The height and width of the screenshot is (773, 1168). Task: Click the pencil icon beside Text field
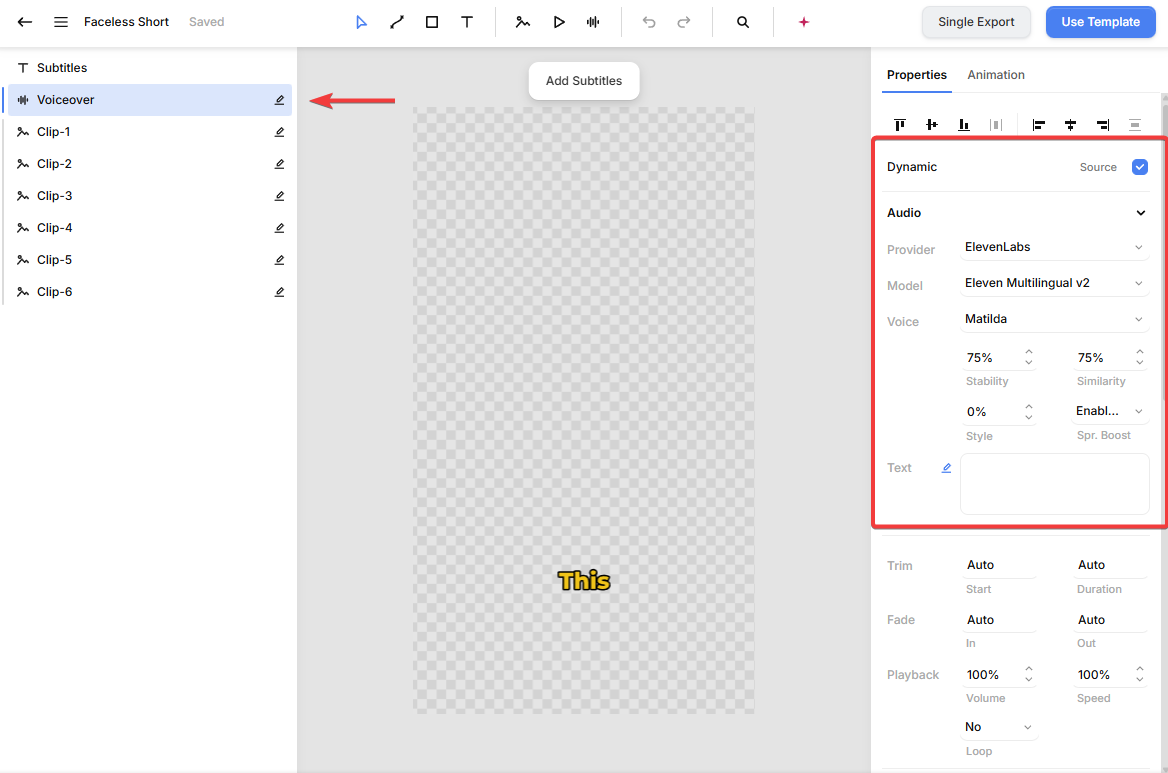[x=946, y=468]
